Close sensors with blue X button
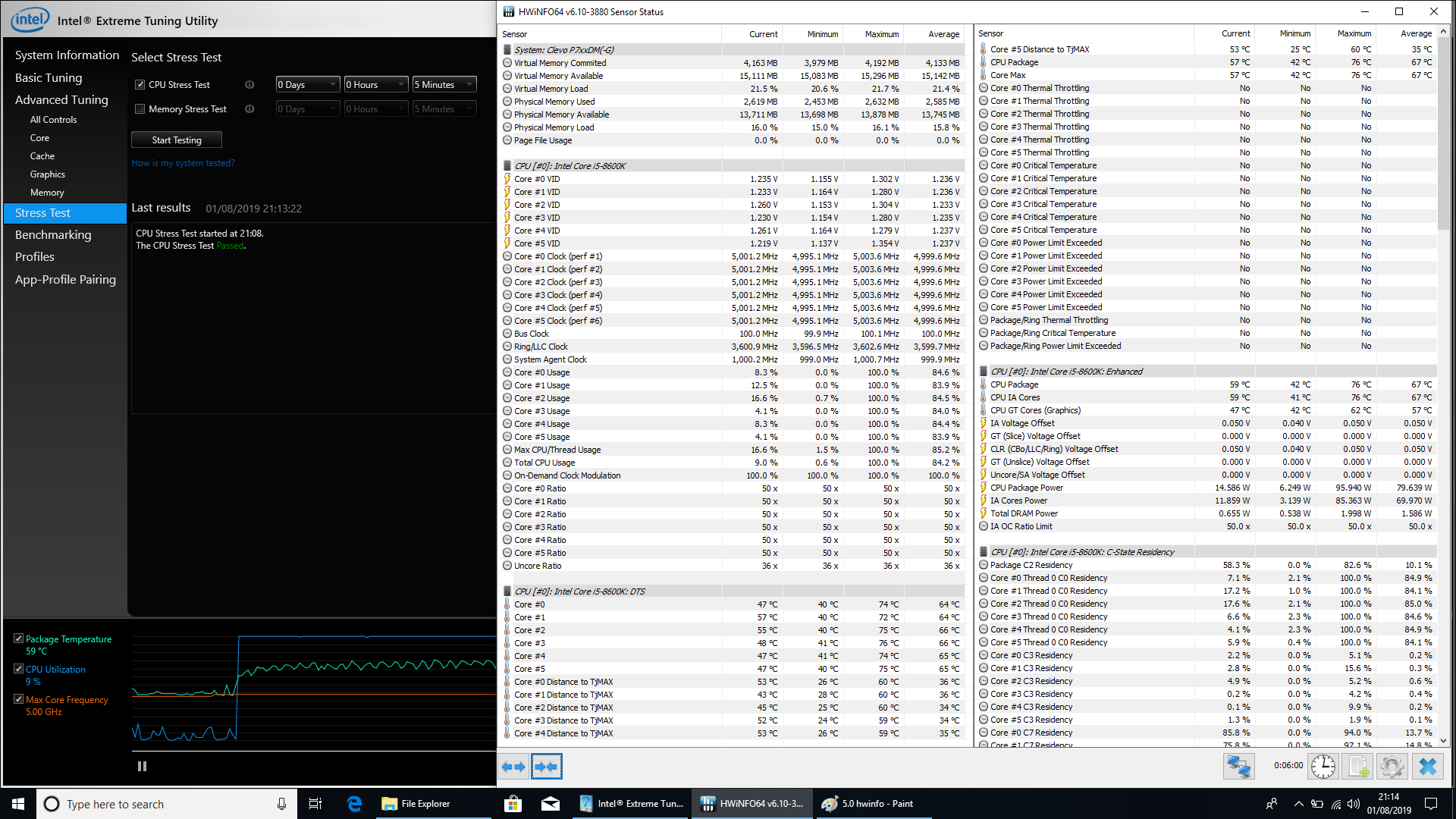1456x819 pixels. 1427,767
